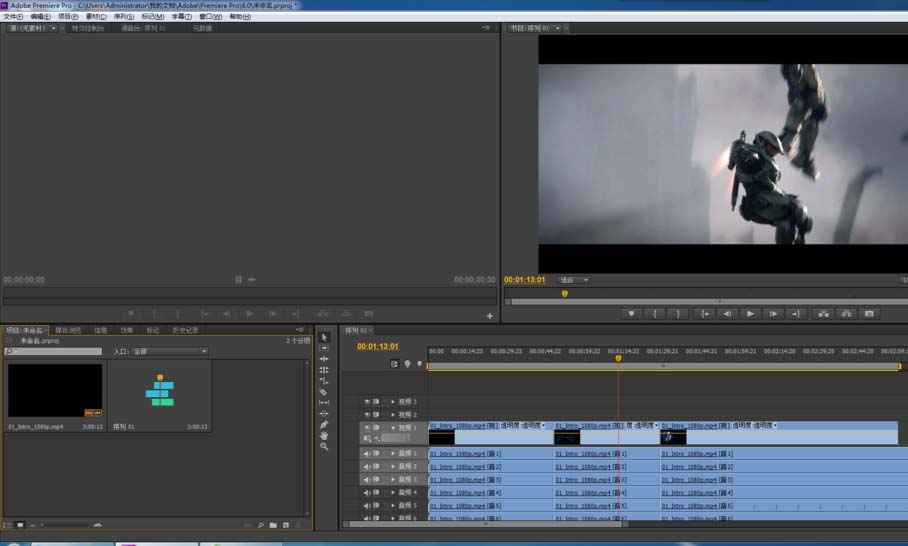Open the 编辑 menu
This screenshot has width=908, height=546.
coord(41,17)
